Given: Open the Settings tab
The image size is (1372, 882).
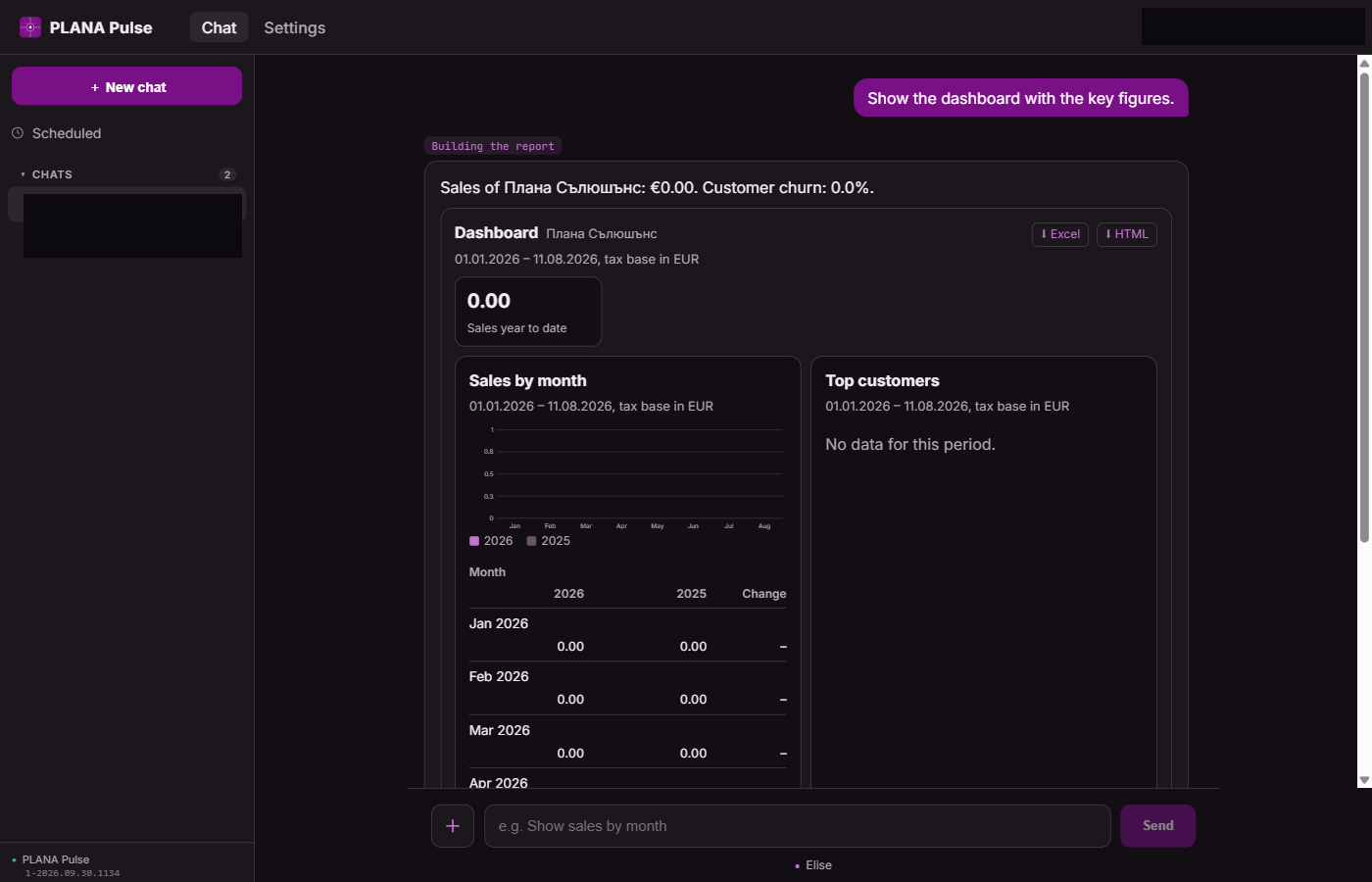Looking at the screenshot, I should 294,27.
